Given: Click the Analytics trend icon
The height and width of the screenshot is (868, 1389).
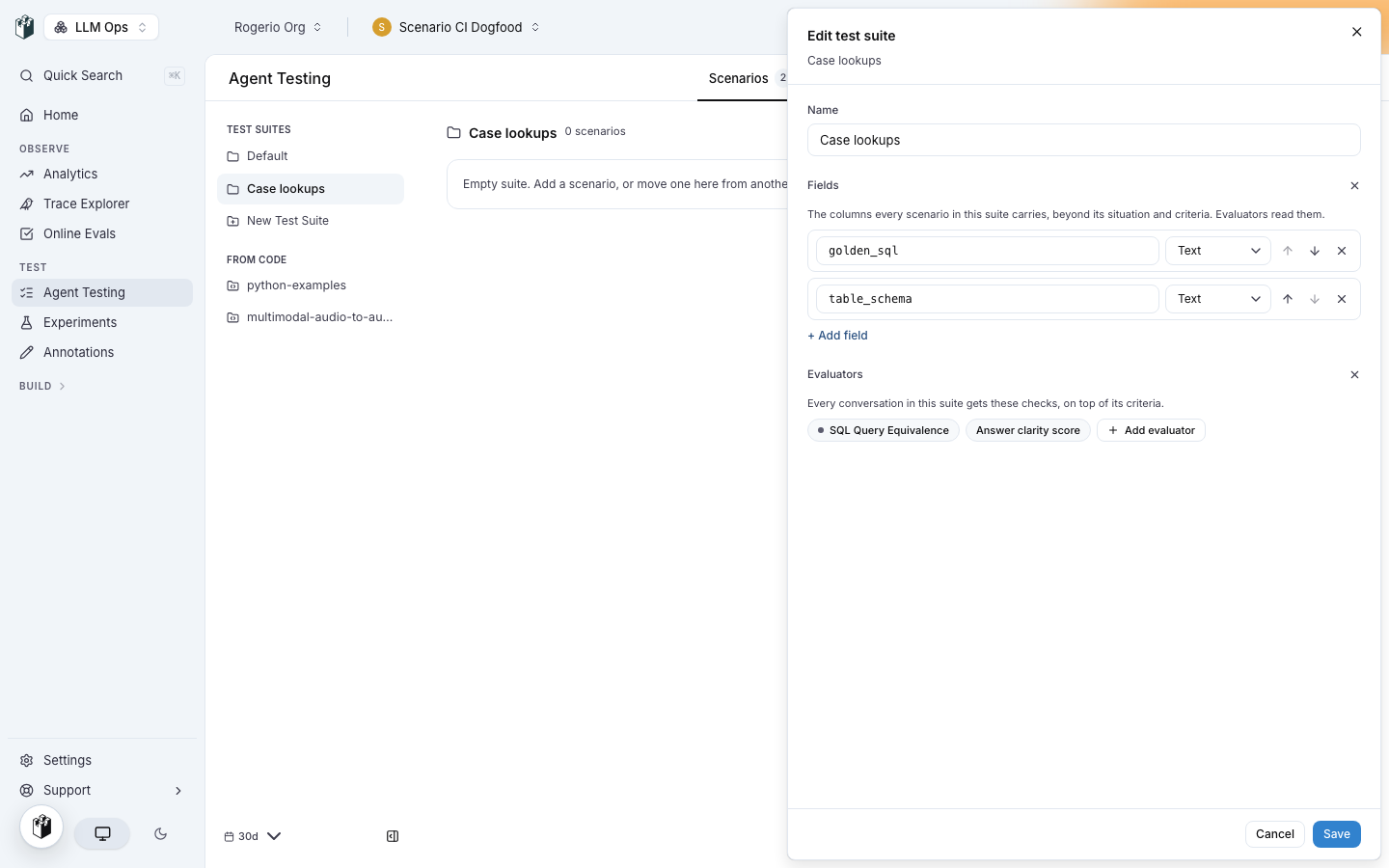Looking at the screenshot, I should point(27,174).
